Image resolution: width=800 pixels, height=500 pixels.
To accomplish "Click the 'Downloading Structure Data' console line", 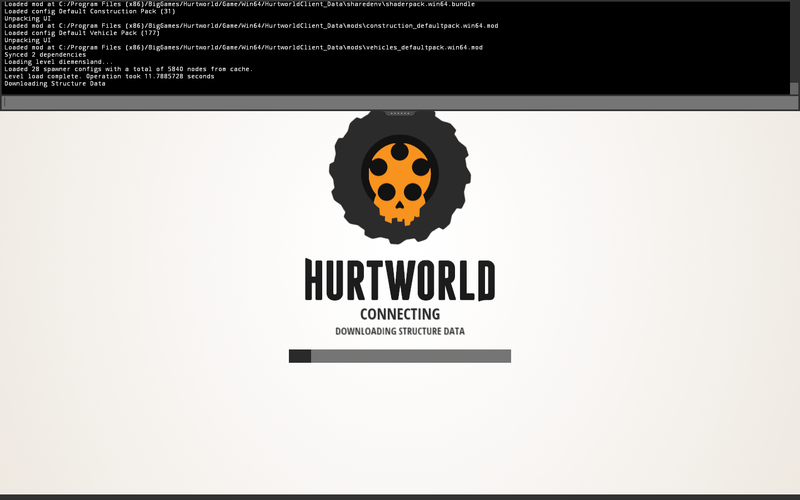I will pyautogui.click(x=55, y=84).
